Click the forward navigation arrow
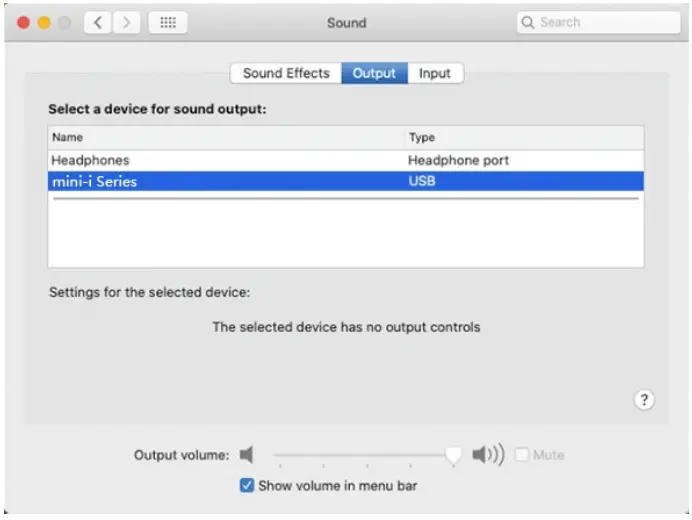This screenshot has width=692, height=520. [127, 23]
